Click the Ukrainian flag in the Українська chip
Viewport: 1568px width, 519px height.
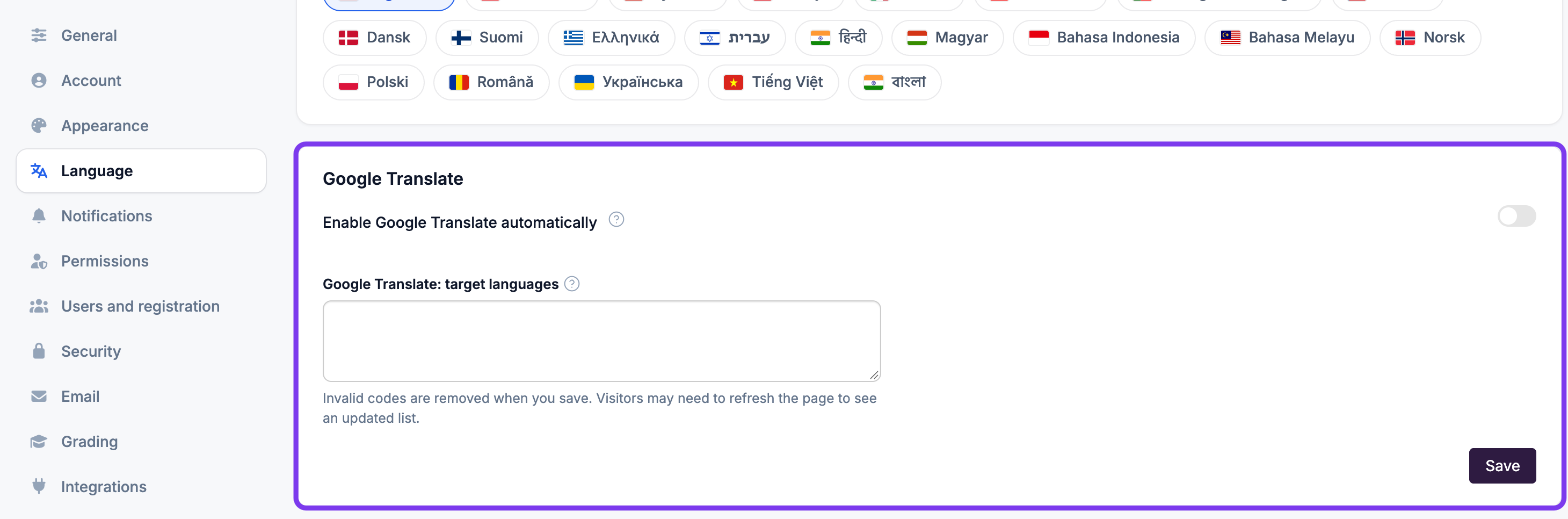584,82
